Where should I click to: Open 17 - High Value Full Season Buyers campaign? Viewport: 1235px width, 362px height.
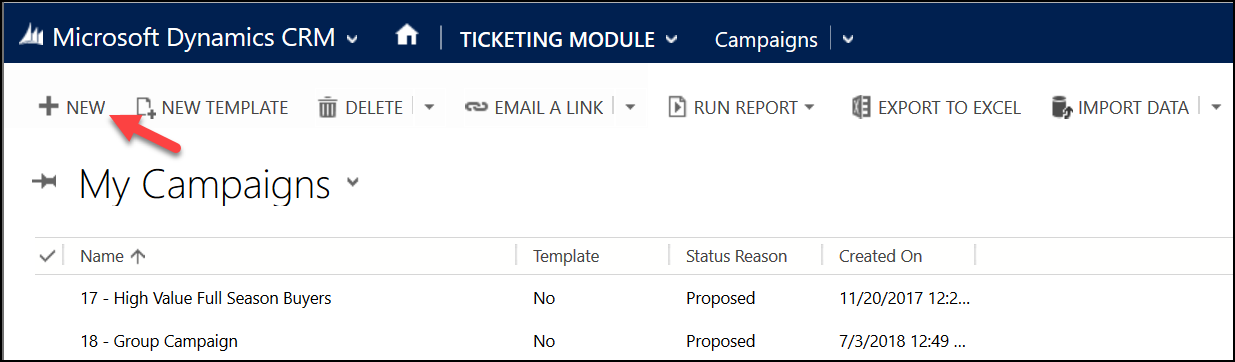[206, 298]
